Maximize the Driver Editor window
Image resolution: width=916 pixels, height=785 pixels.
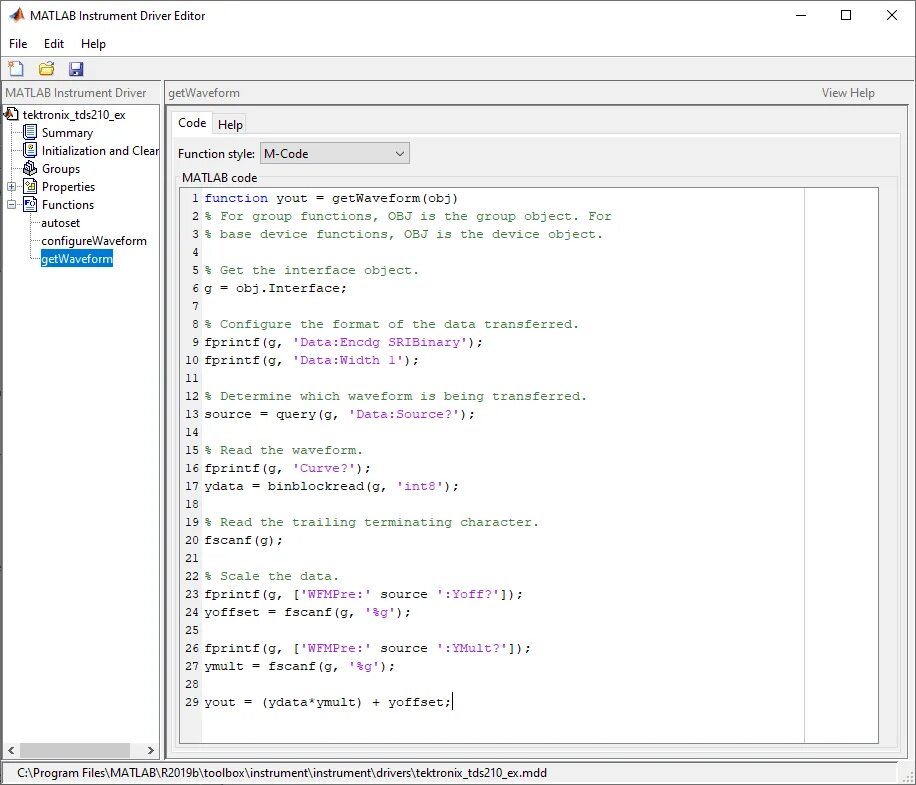[x=846, y=15]
